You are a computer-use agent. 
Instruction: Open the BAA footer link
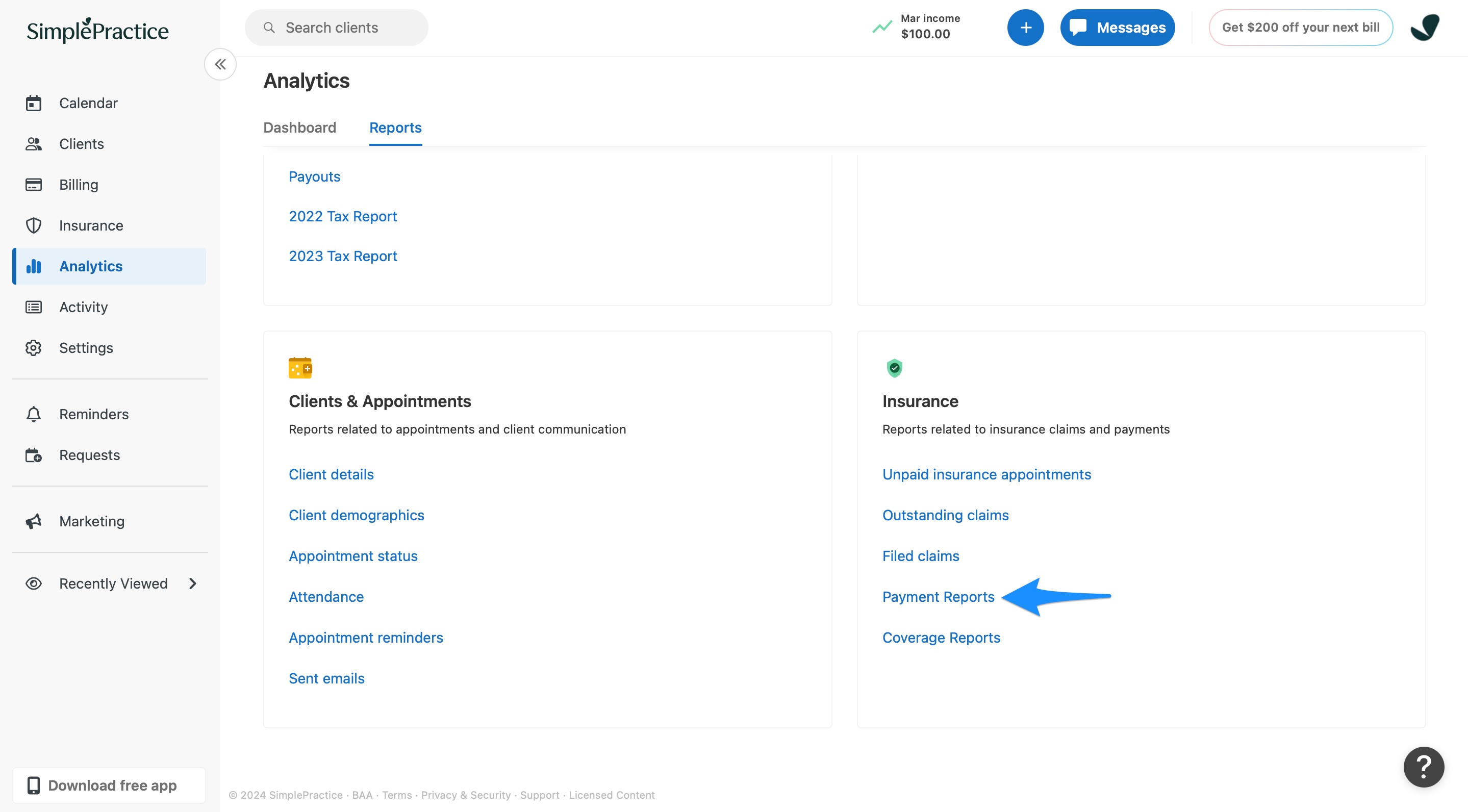362,795
